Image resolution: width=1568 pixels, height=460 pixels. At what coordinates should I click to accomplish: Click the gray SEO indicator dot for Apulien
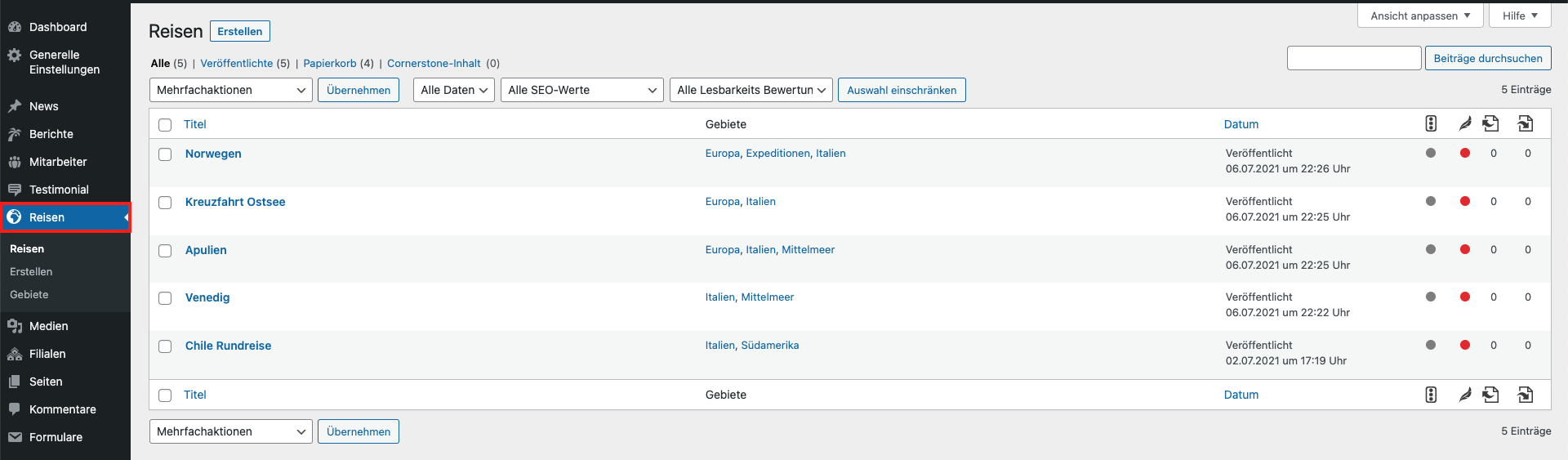(1430, 249)
